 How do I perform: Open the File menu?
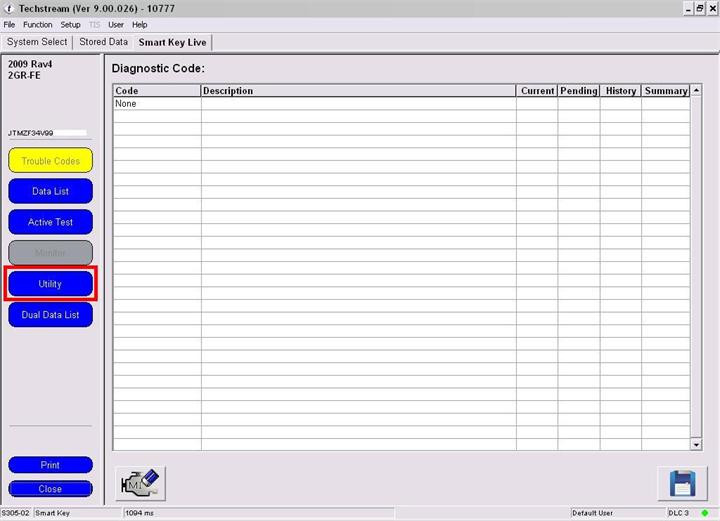coord(9,25)
